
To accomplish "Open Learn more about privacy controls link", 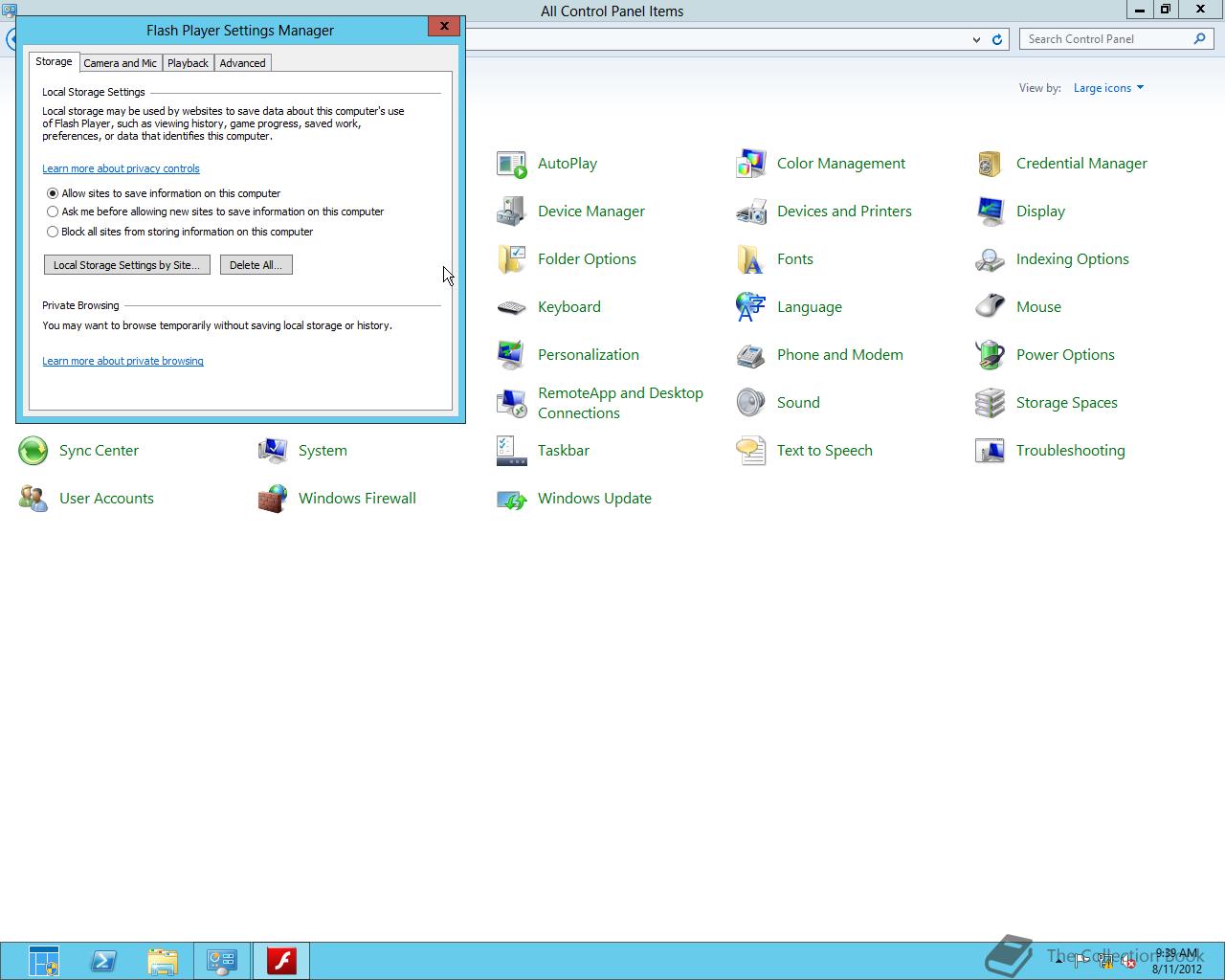I will pyautogui.click(x=121, y=168).
